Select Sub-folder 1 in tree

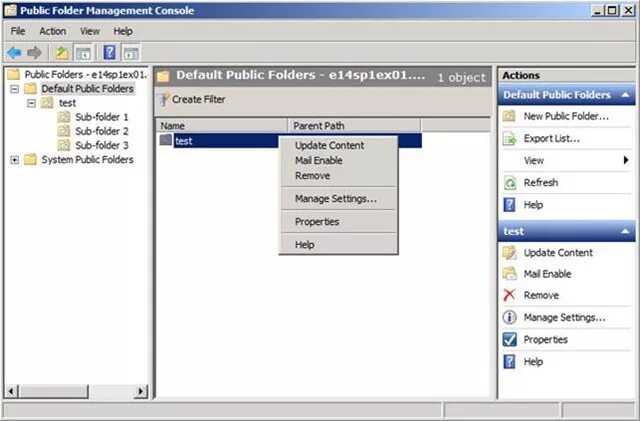click(x=102, y=117)
